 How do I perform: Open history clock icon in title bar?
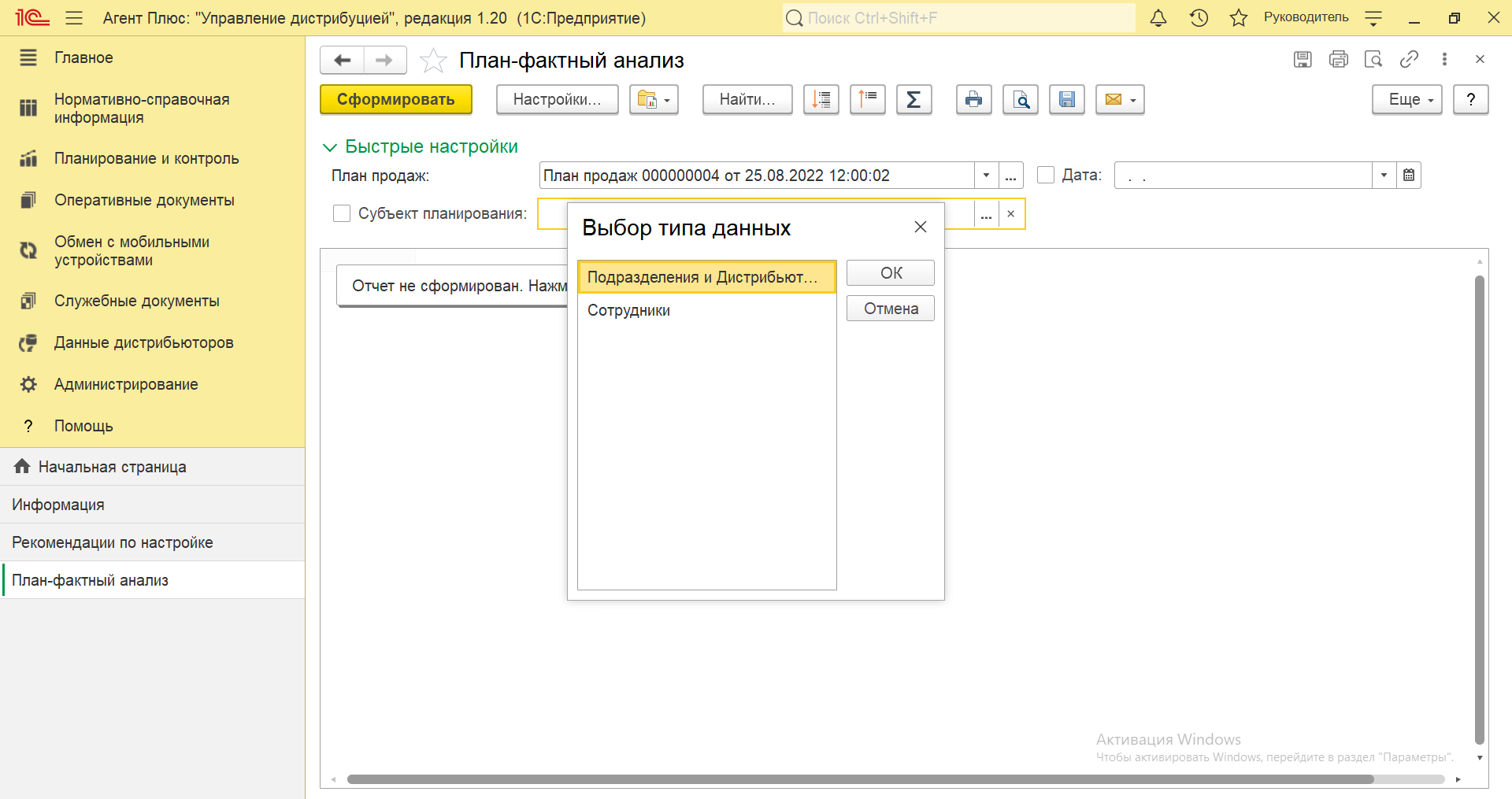1199,18
